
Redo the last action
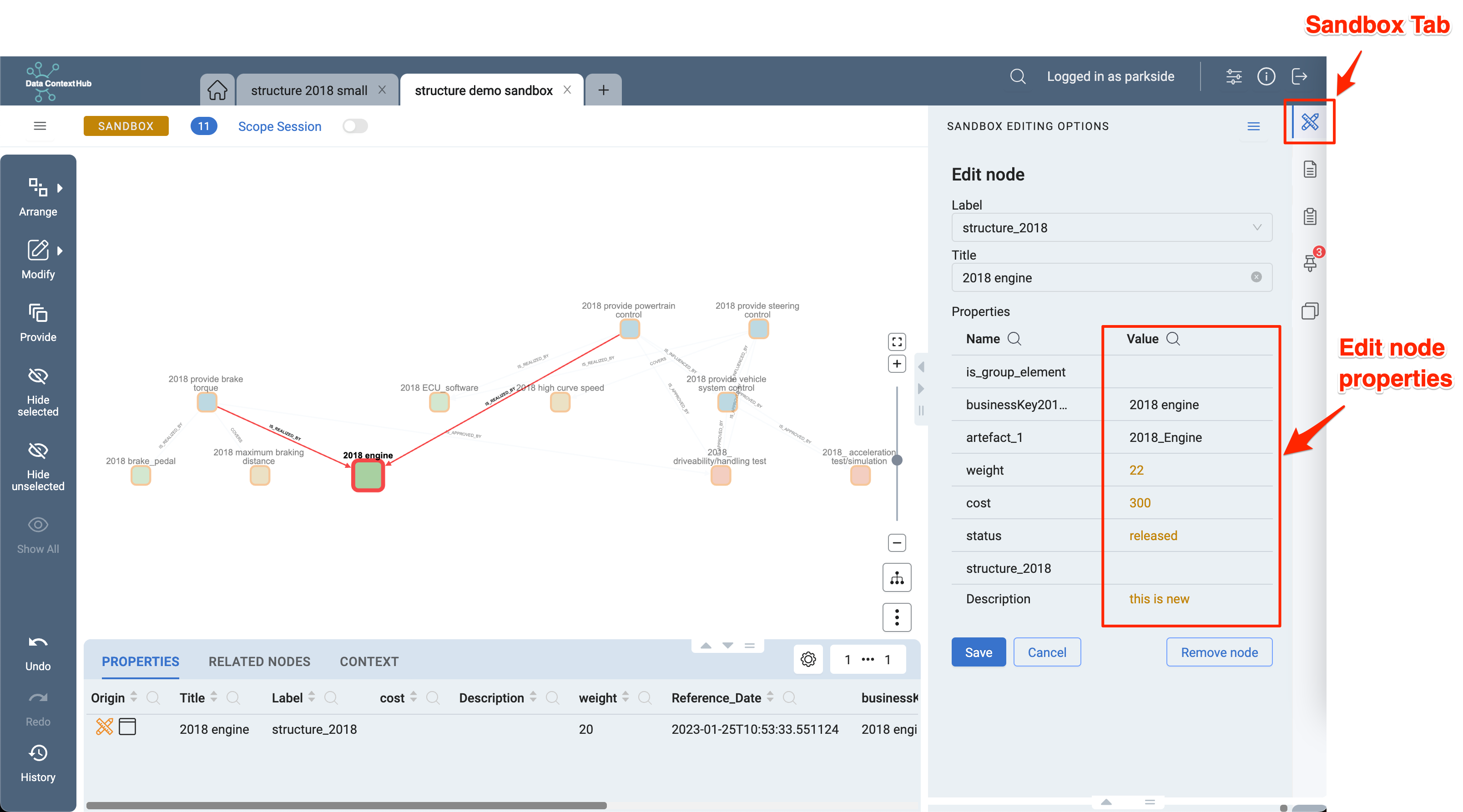click(38, 709)
